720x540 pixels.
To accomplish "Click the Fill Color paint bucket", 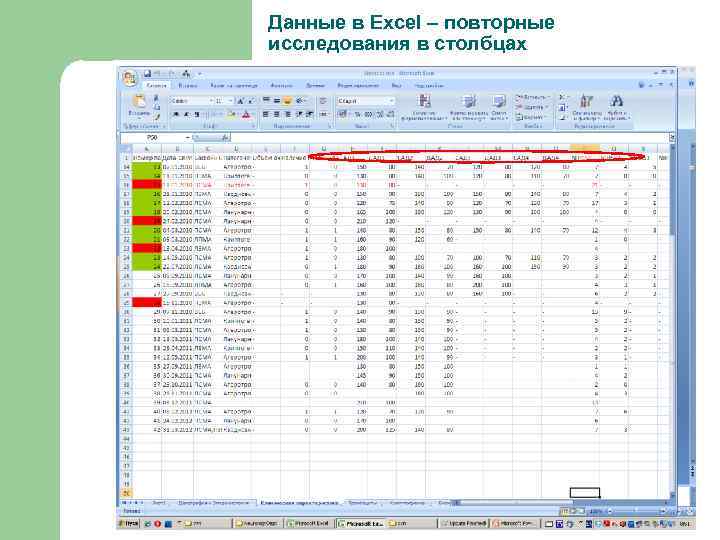I will click(x=232, y=114).
